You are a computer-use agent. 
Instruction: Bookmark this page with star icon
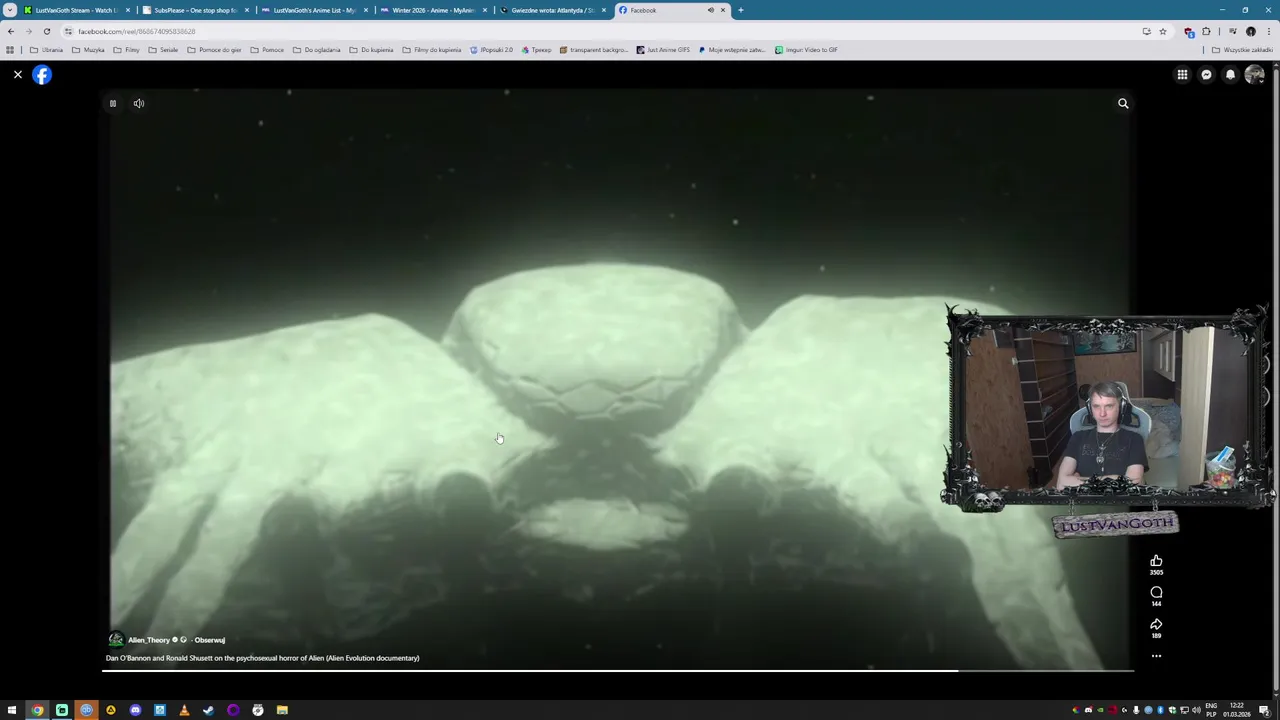[x=1162, y=31]
